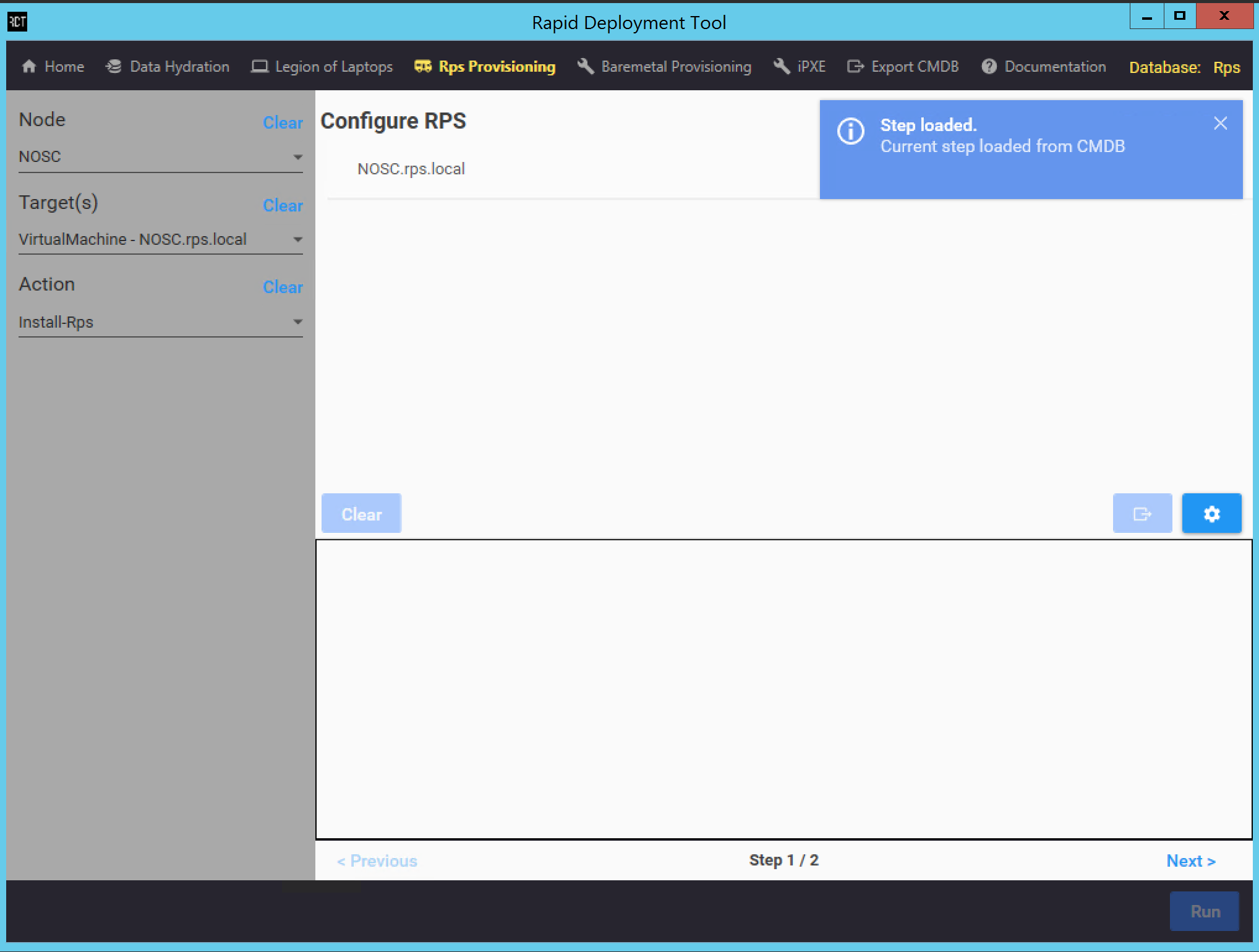Screen dimensions: 1259x952
Task: Clear the Action selection
Action: [283, 287]
